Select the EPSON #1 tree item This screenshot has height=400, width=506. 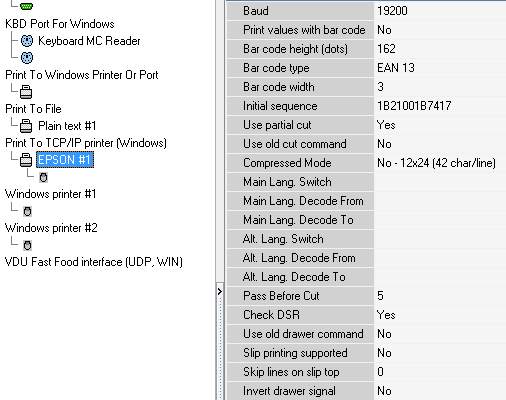(x=65, y=160)
